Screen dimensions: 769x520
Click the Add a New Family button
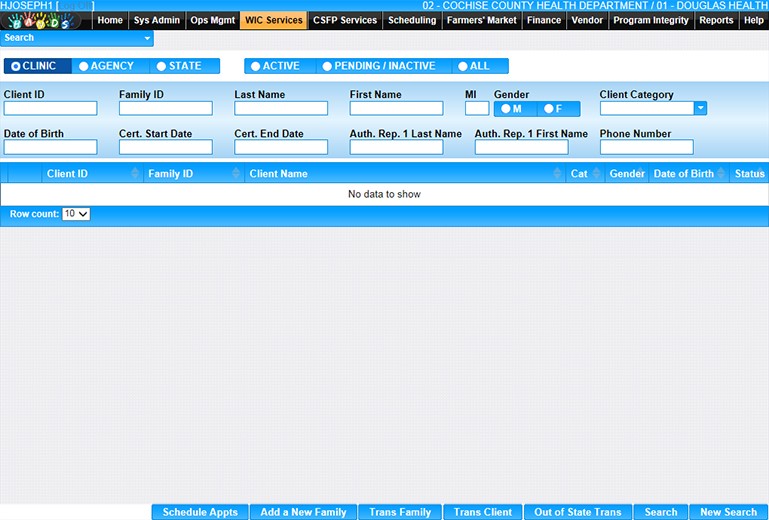(x=303, y=512)
